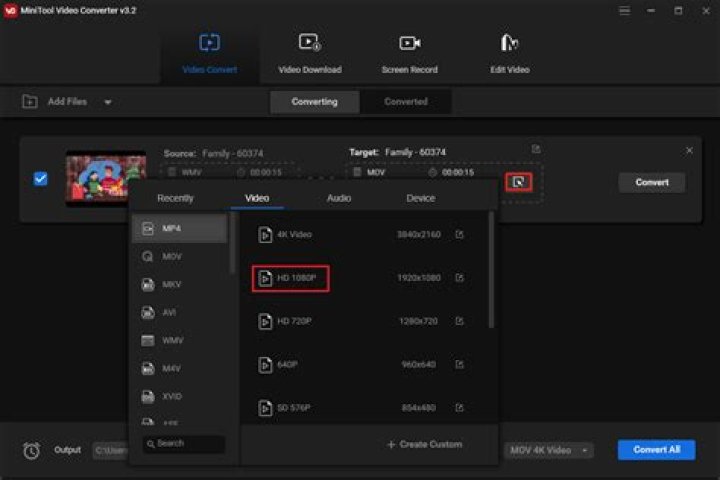Screen dimensions: 720x480
Task: Choose the M4V format
Action: pyautogui.click(x=180, y=368)
